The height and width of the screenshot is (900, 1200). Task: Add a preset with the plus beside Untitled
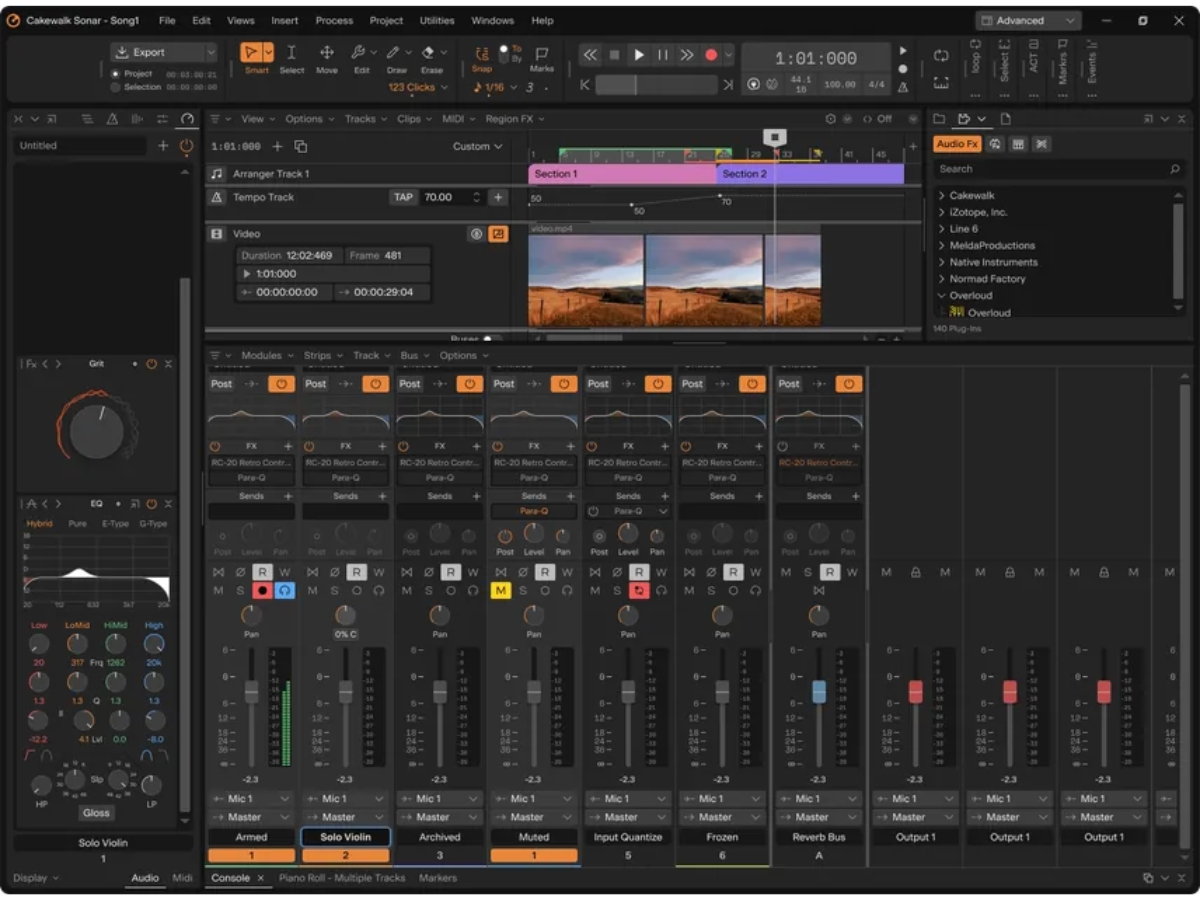pyautogui.click(x=163, y=146)
